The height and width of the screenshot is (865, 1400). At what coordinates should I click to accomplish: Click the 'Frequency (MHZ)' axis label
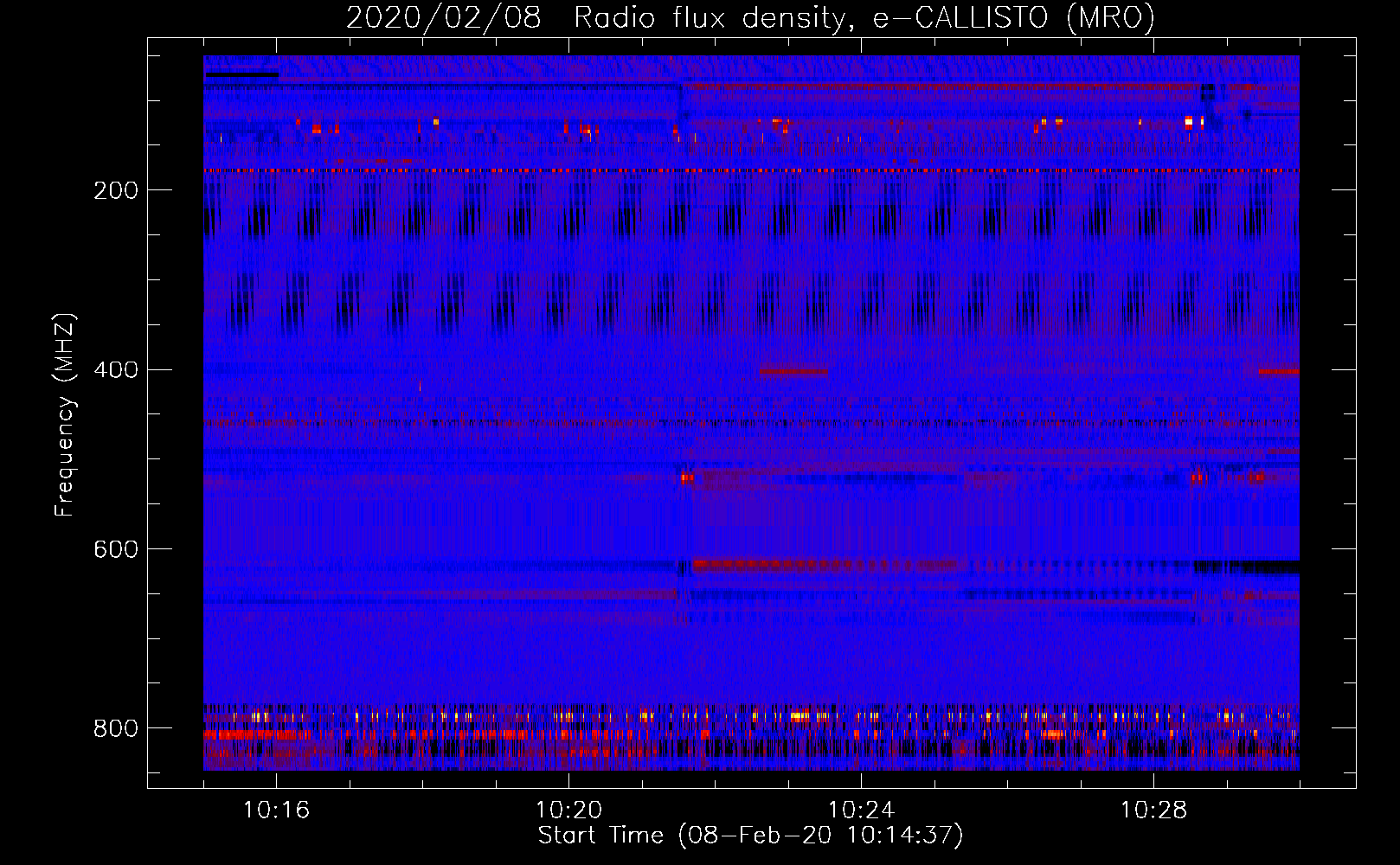[65, 415]
